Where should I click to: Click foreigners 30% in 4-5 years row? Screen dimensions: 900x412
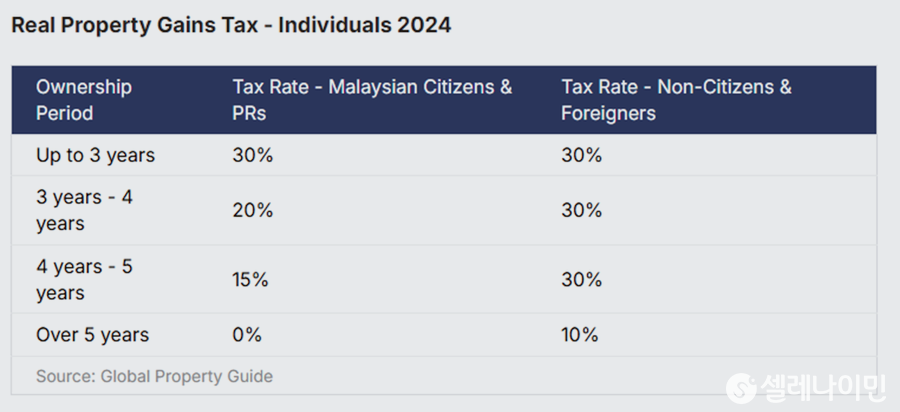[581, 280]
